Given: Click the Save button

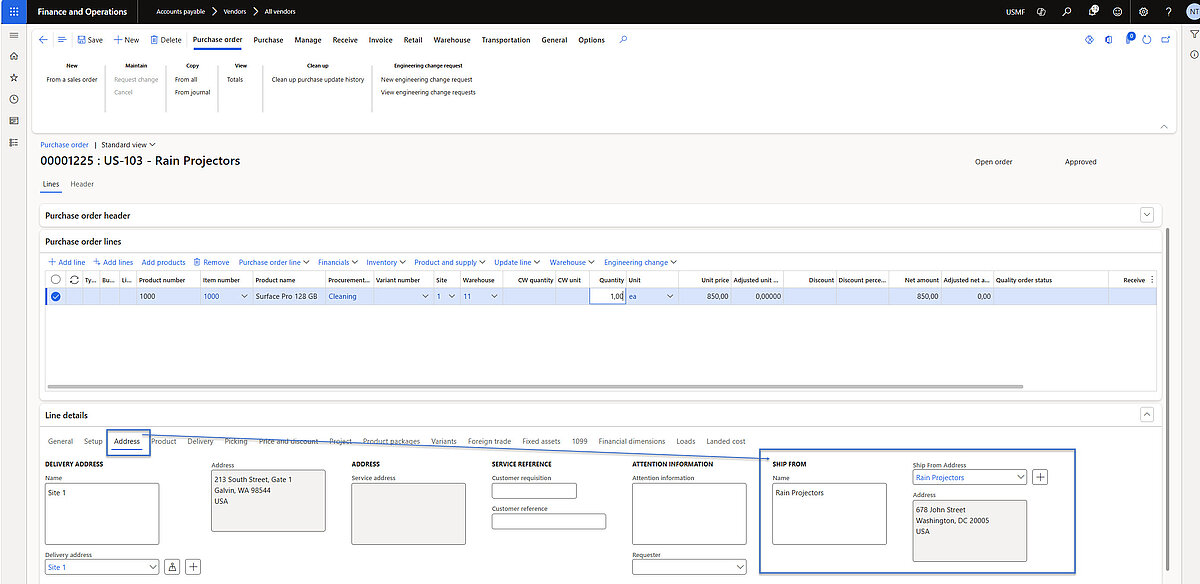Looking at the screenshot, I should (90, 40).
